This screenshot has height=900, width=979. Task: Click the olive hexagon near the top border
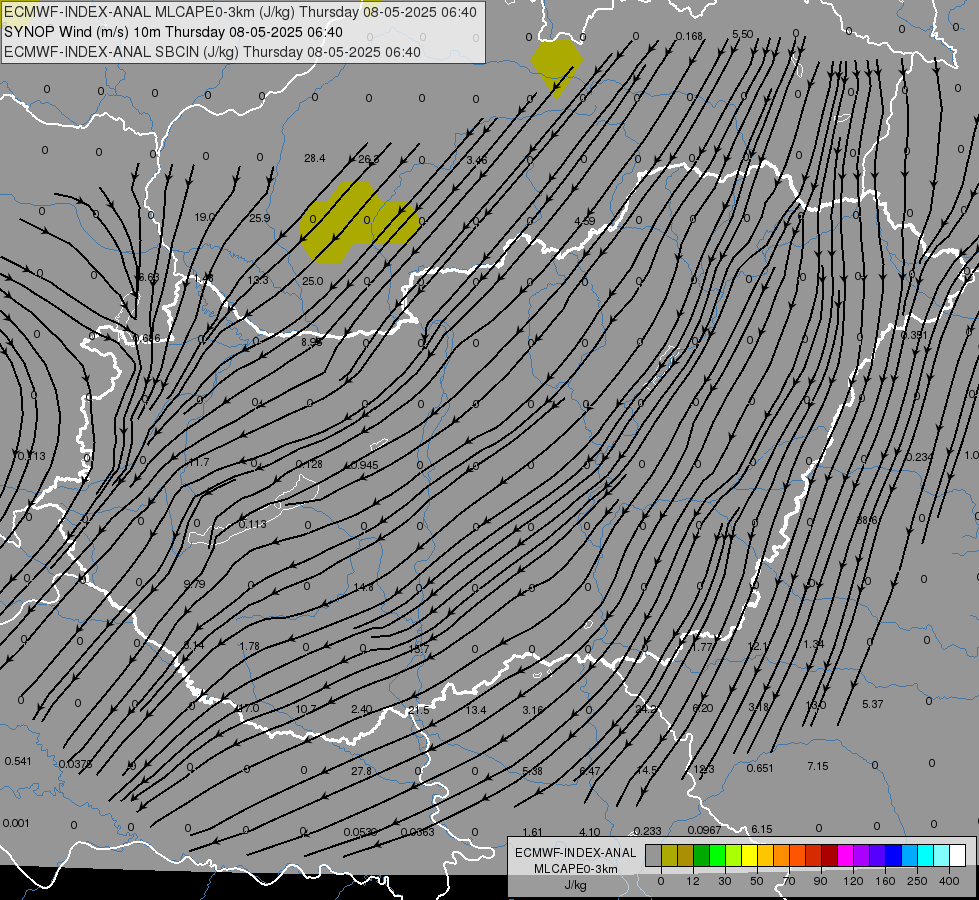556,66
